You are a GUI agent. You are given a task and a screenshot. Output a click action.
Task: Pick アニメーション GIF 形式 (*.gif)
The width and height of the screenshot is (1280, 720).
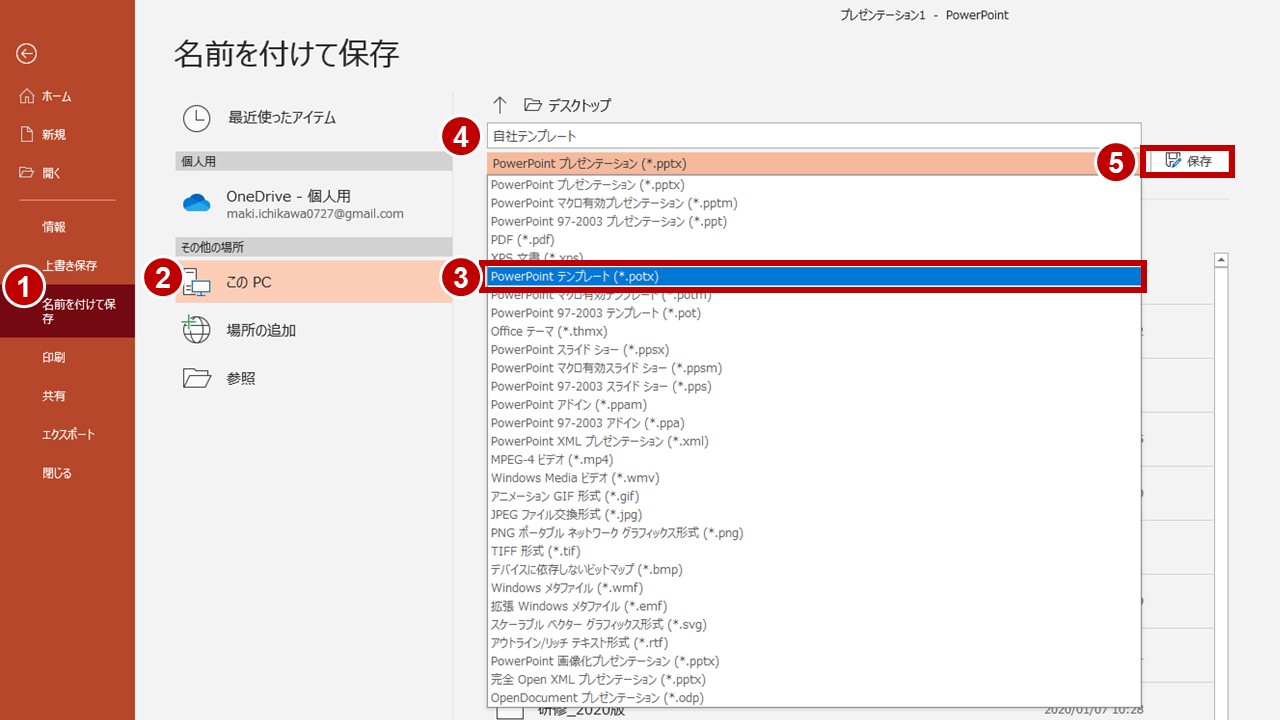click(x=814, y=496)
